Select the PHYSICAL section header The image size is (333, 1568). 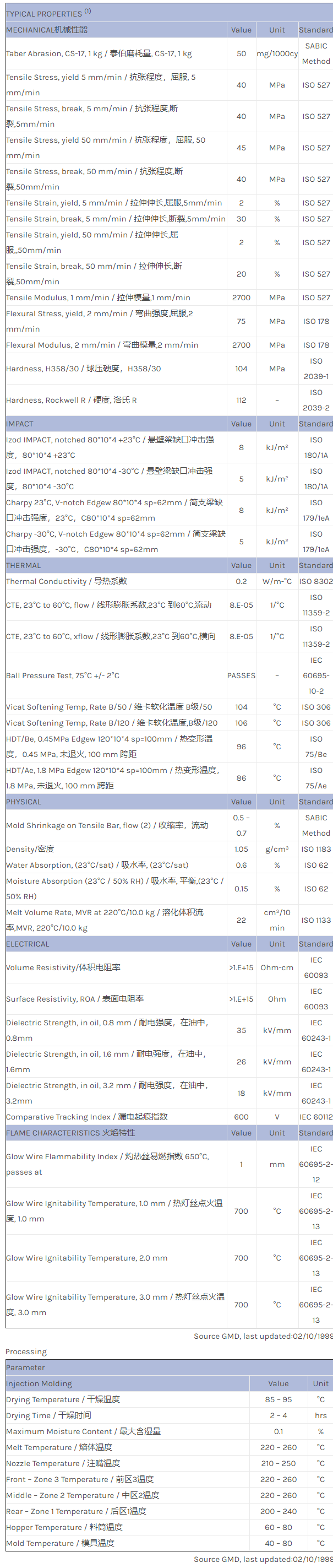(x=24, y=802)
